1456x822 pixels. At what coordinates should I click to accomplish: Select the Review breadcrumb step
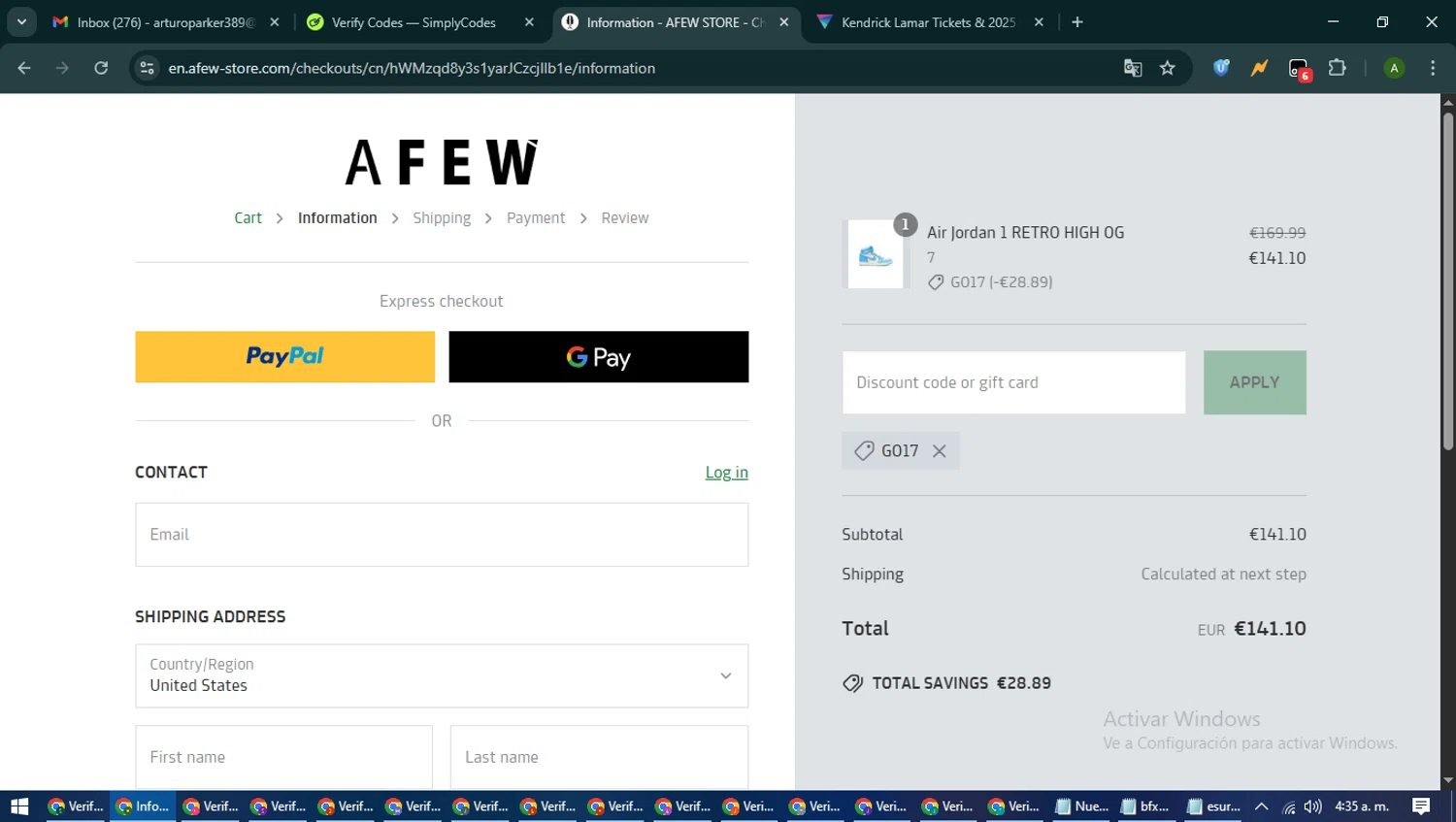[x=625, y=218]
